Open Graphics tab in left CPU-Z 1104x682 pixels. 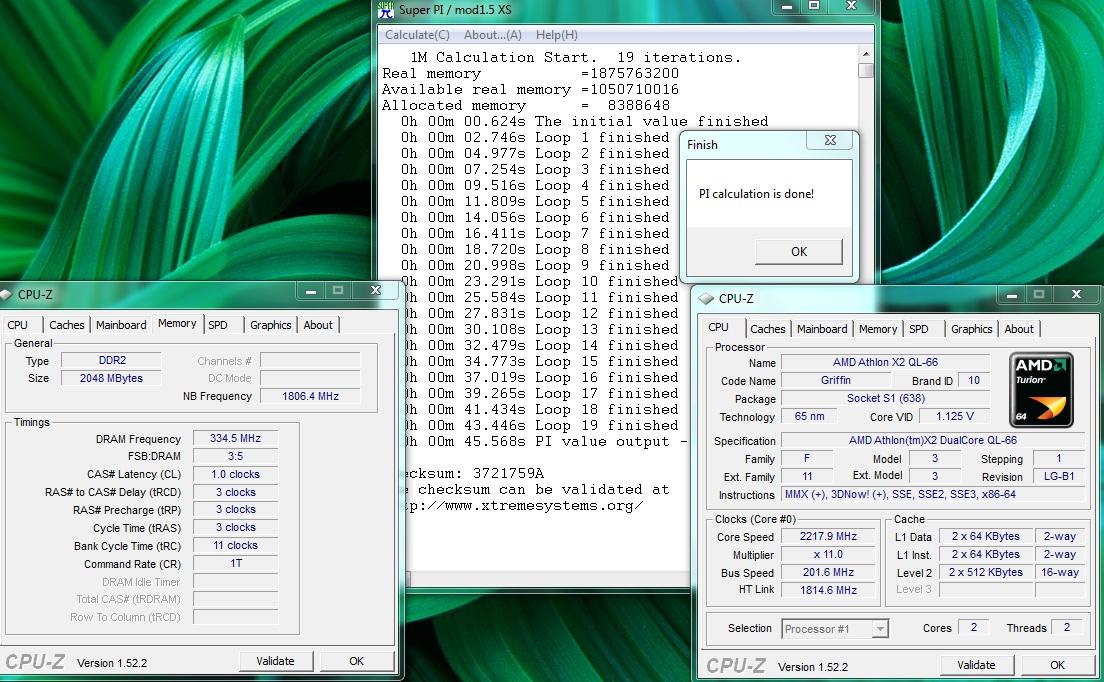tap(270, 324)
